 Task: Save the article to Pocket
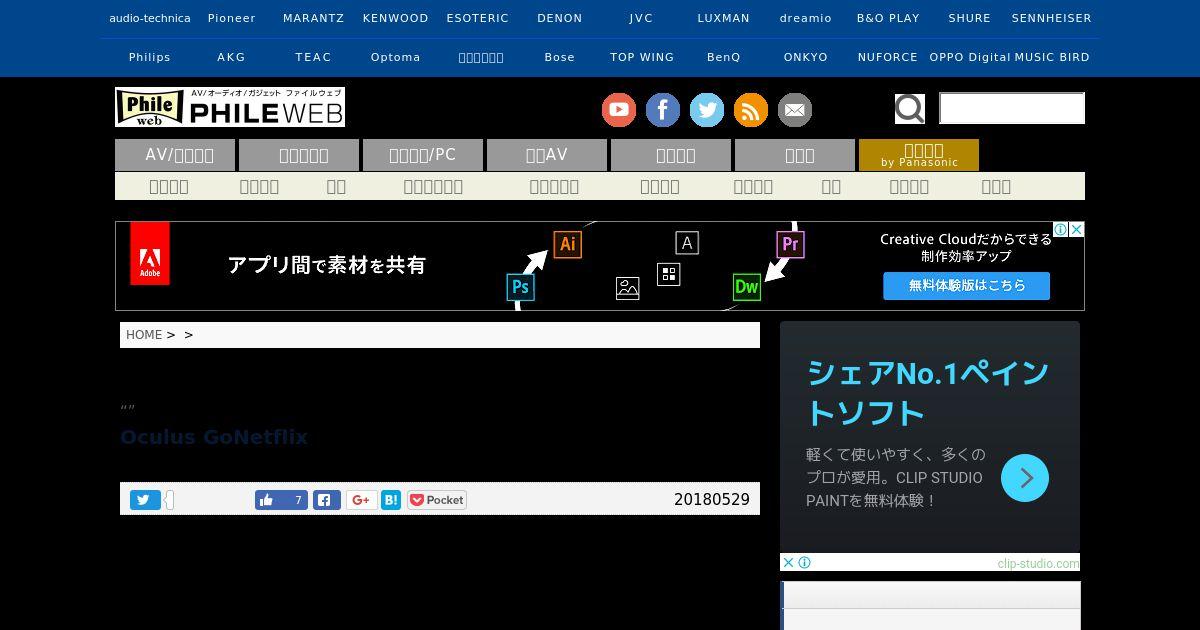click(x=437, y=500)
